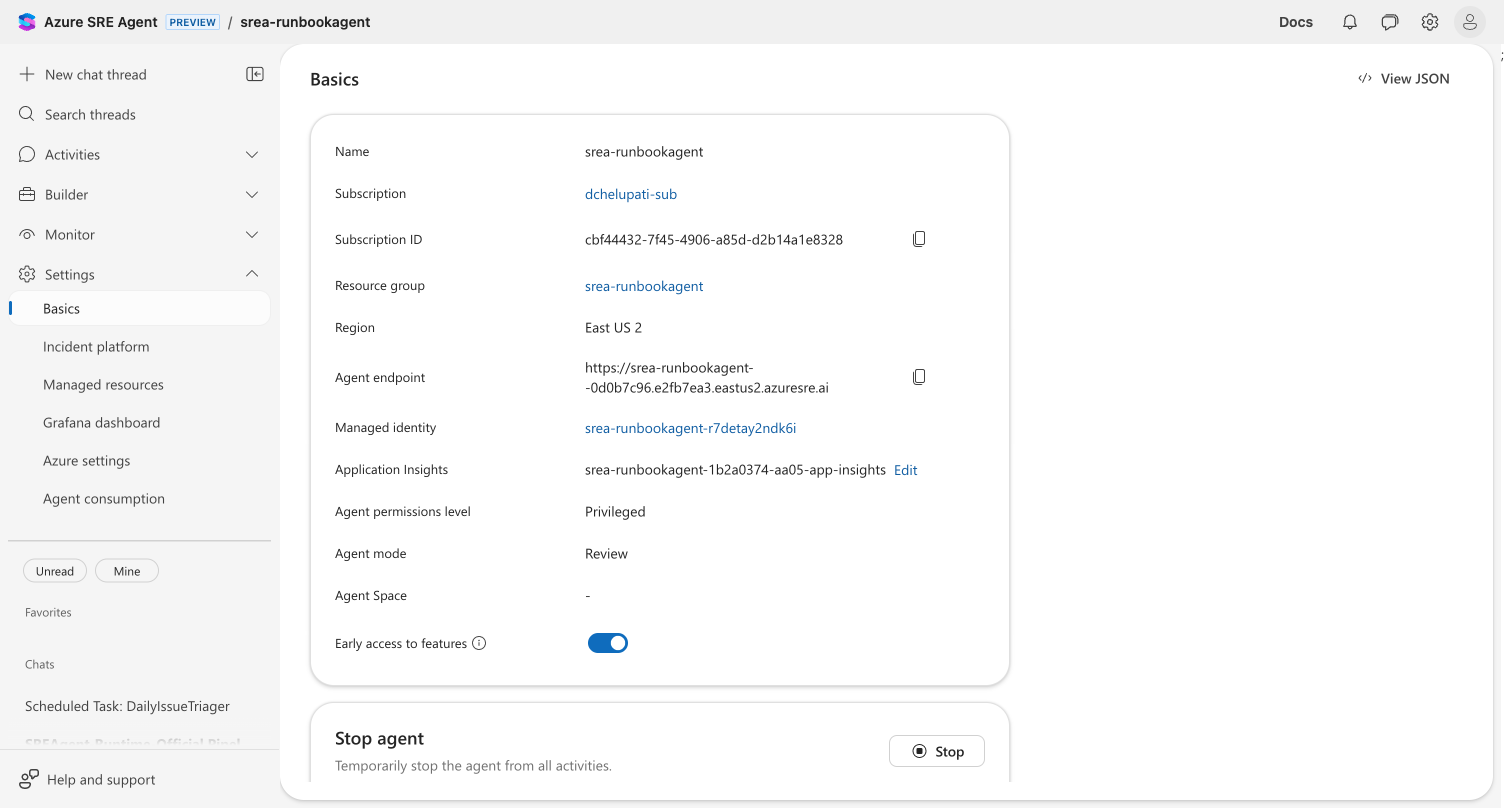Click the Help and support icon
The height and width of the screenshot is (808, 1504).
pyautogui.click(x=29, y=778)
